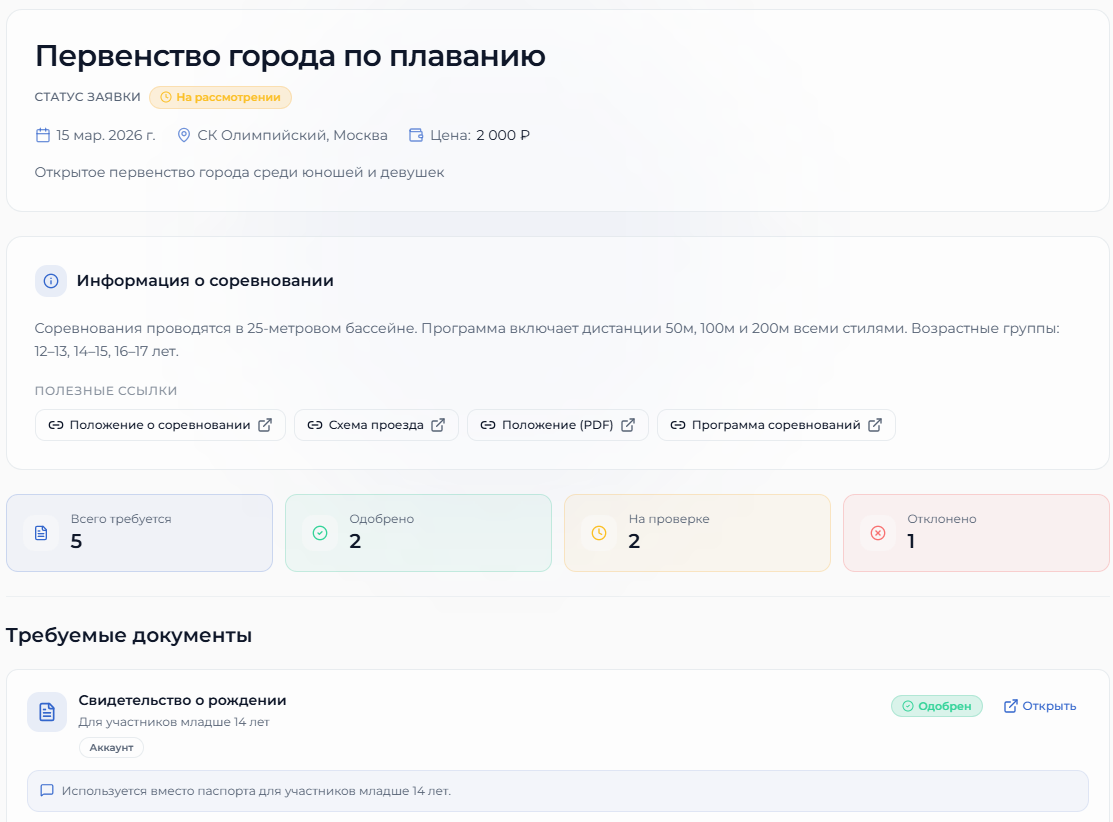Click the speech bubble icon in the comment note
The width and height of the screenshot is (1113, 822).
point(47,790)
